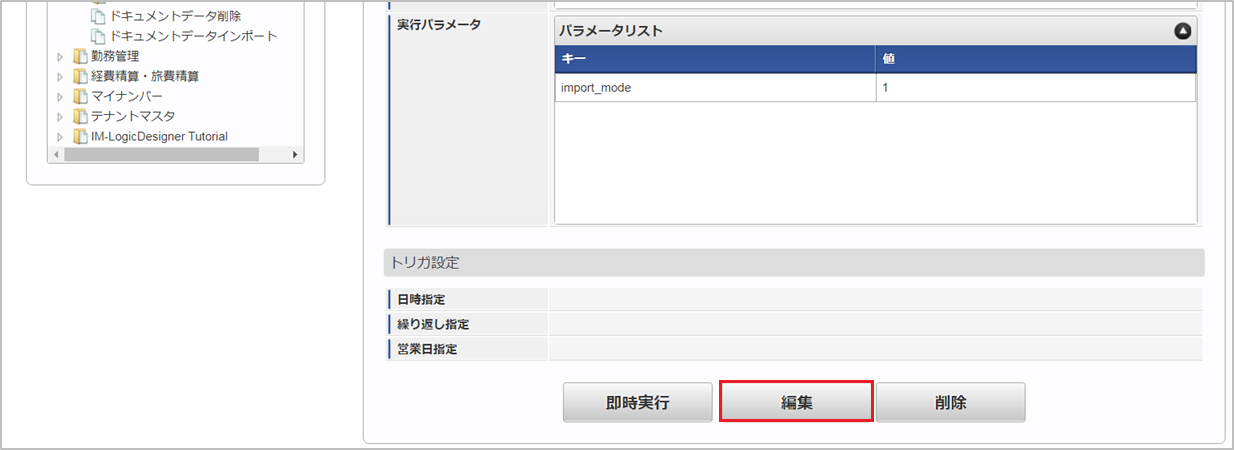Open the IM-LogicDesigner Tutorial folder icon

80,137
